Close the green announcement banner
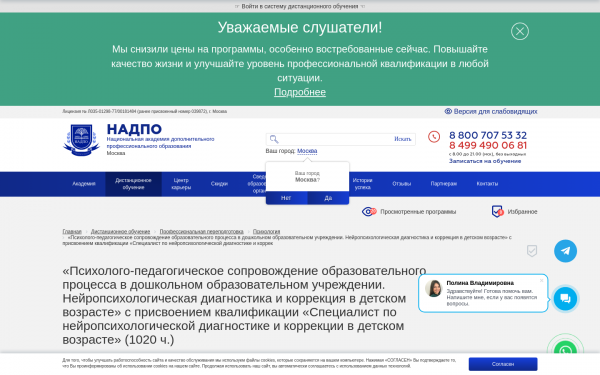Viewport: 600px width, 375px height. coord(520,31)
